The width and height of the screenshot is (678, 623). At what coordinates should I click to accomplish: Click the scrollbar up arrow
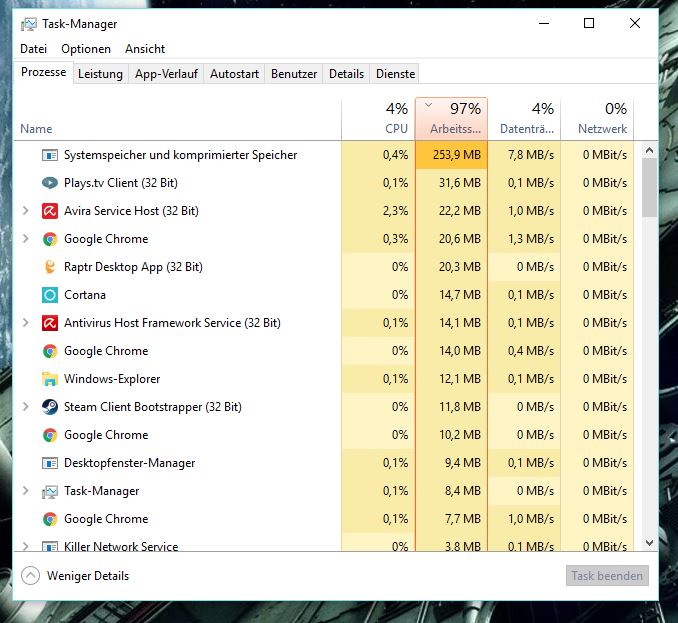pyautogui.click(x=649, y=150)
